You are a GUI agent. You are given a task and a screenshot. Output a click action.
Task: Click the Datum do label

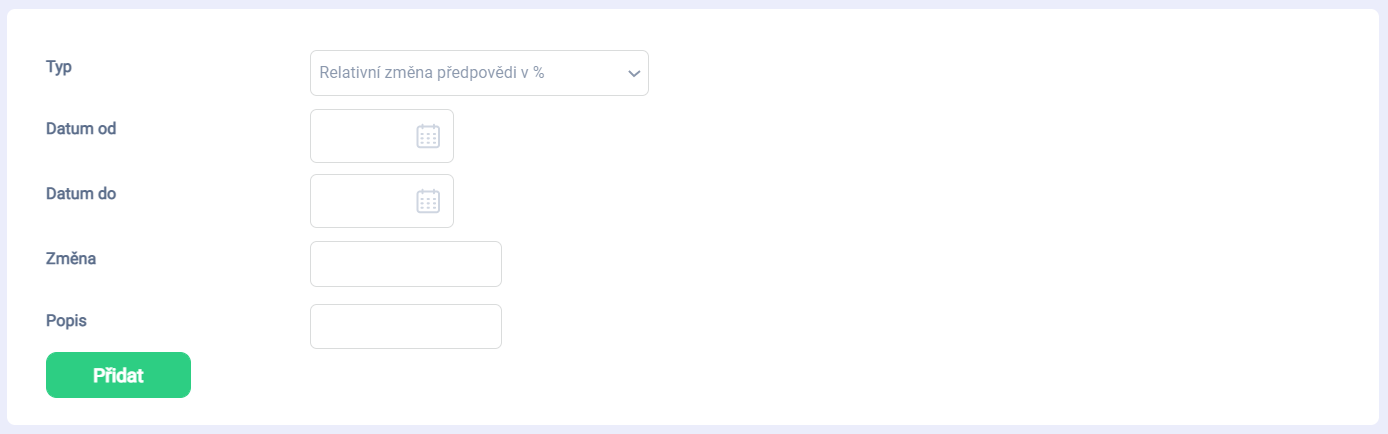click(x=81, y=193)
